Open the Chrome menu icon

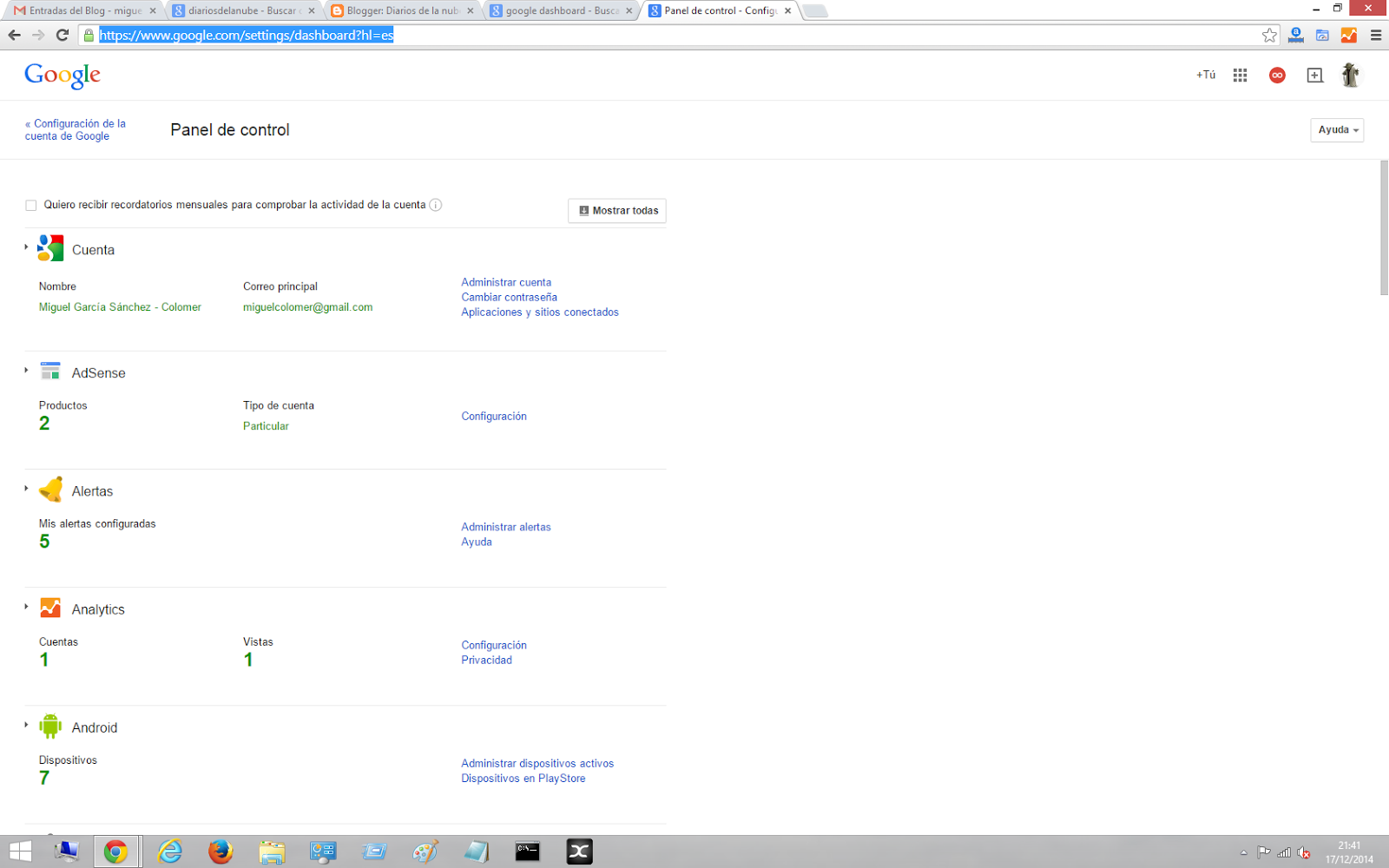1376,35
